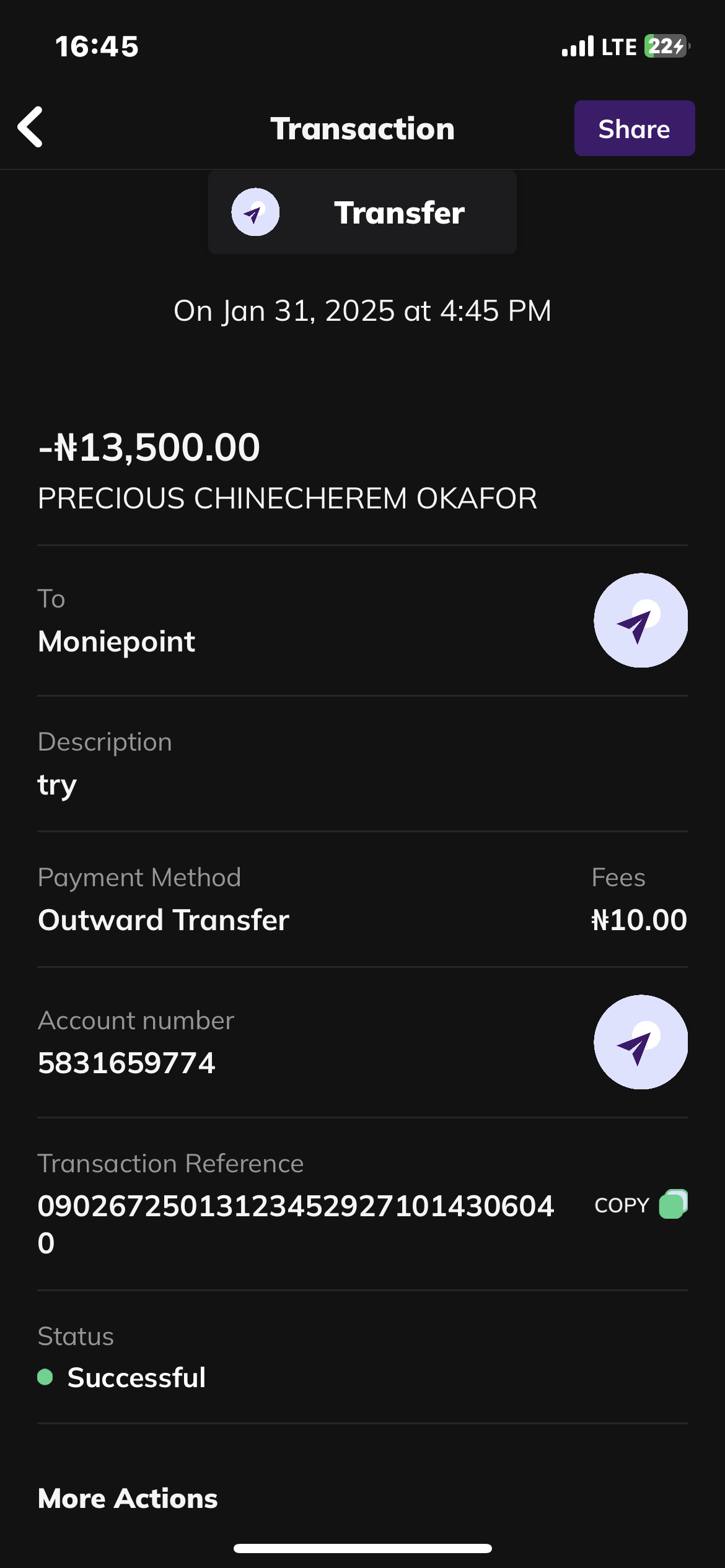Viewport: 725px width, 1568px height.
Task: Open the More Actions section
Action: click(x=128, y=1499)
